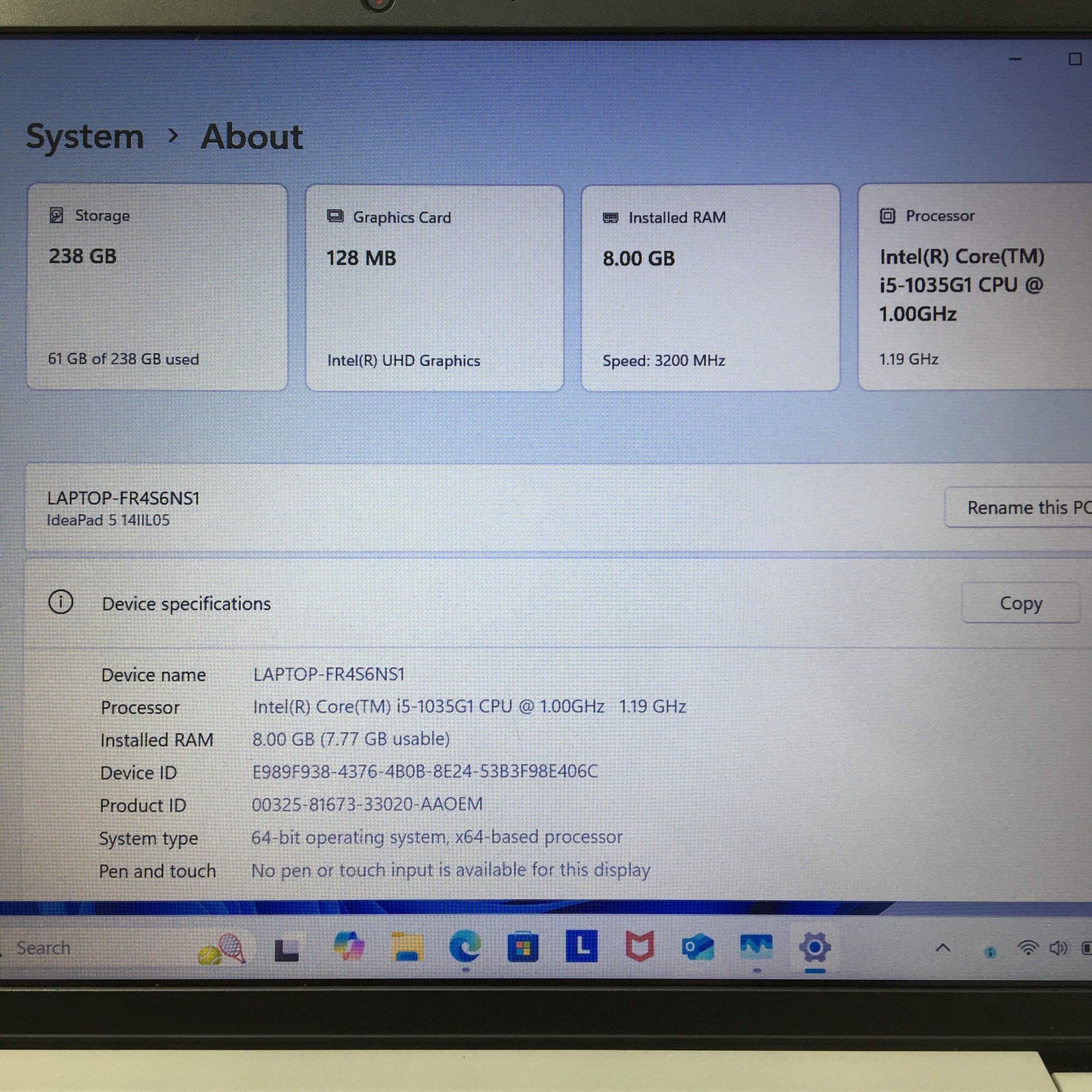Open Task View from the taskbar
1092x1092 pixels.
click(287, 949)
